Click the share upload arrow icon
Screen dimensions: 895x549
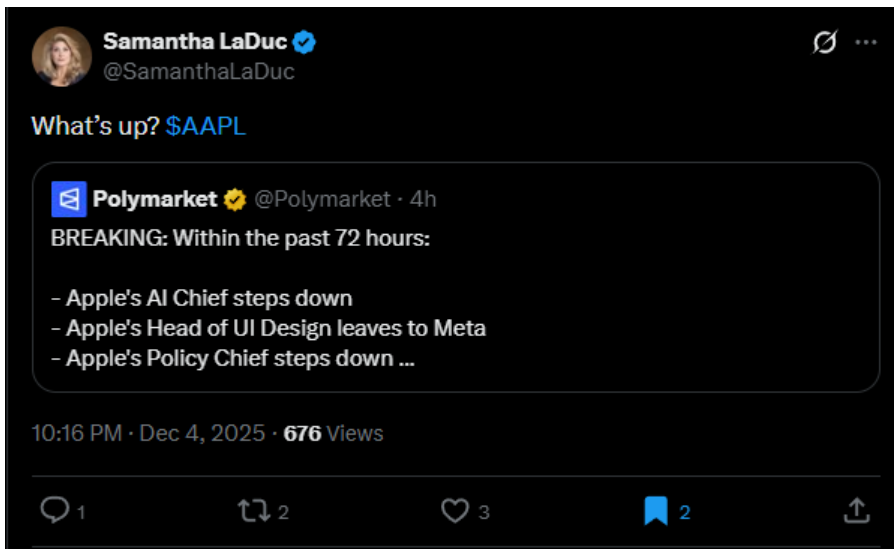click(x=856, y=511)
